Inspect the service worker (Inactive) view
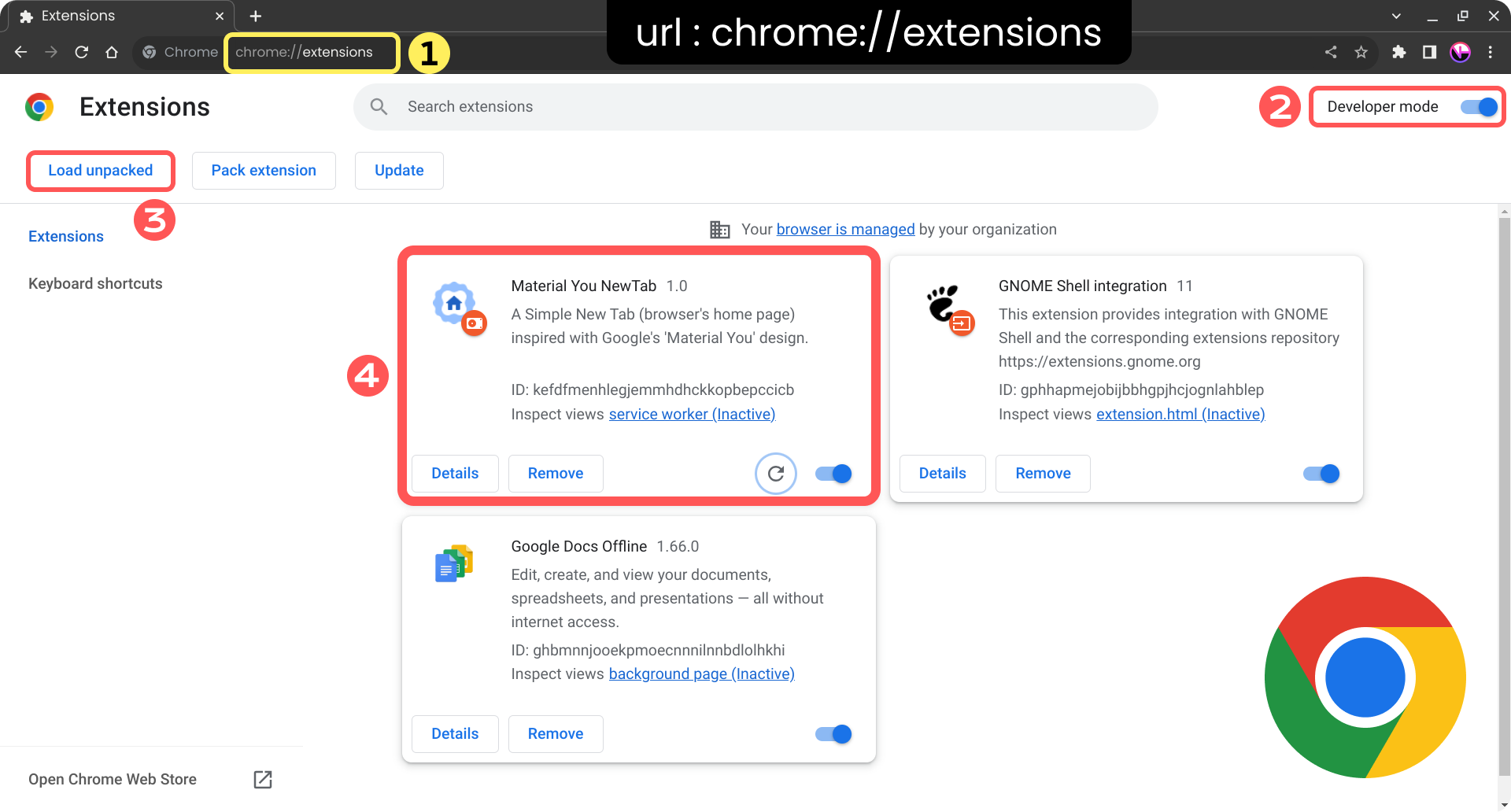The width and height of the screenshot is (1511, 812). pyautogui.click(x=692, y=415)
